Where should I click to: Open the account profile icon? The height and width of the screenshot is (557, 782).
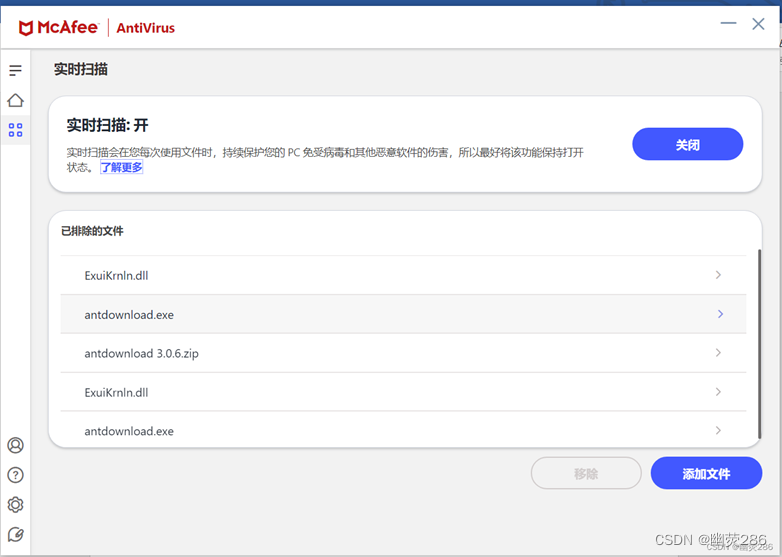pos(15,445)
